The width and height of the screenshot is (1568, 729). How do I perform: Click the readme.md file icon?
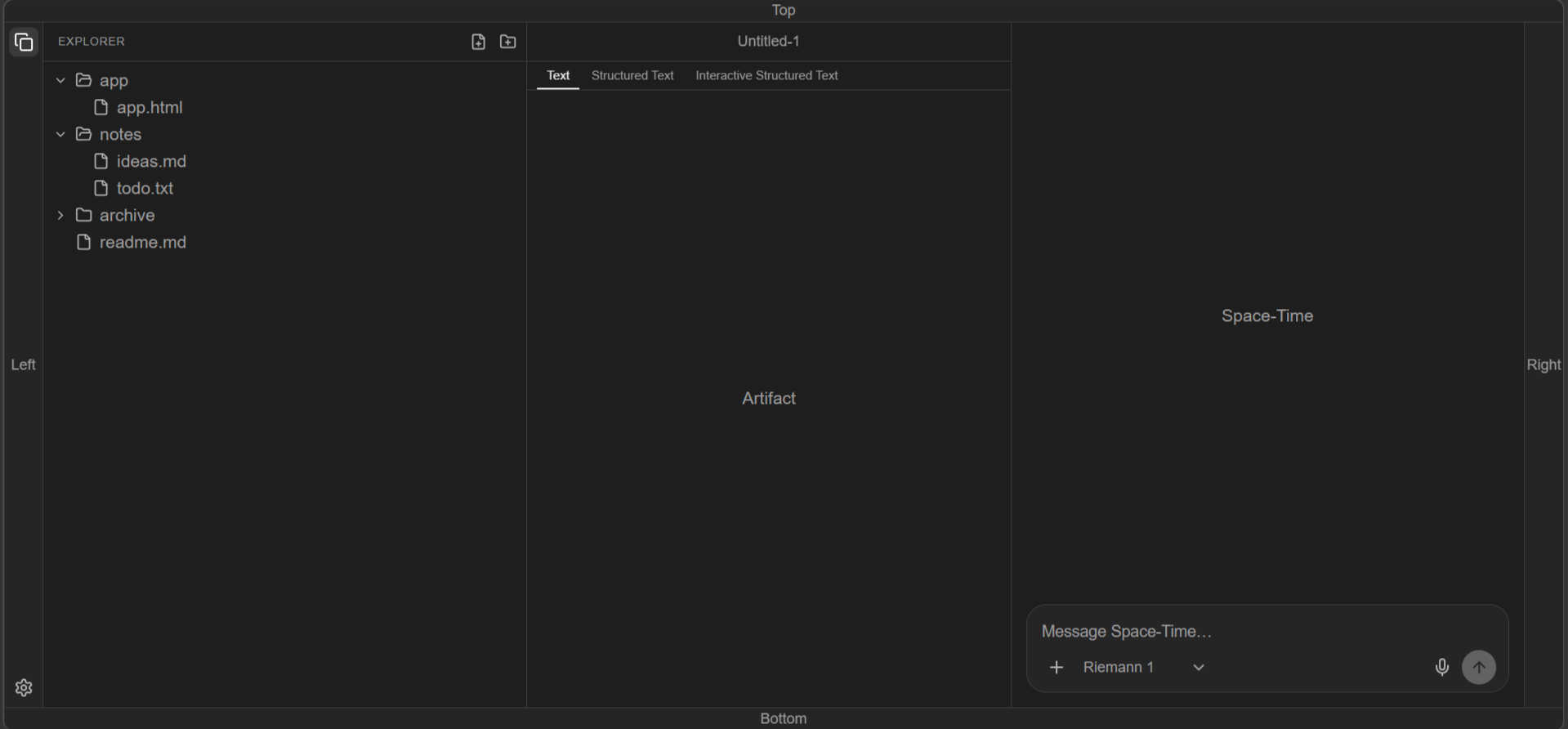click(x=83, y=242)
